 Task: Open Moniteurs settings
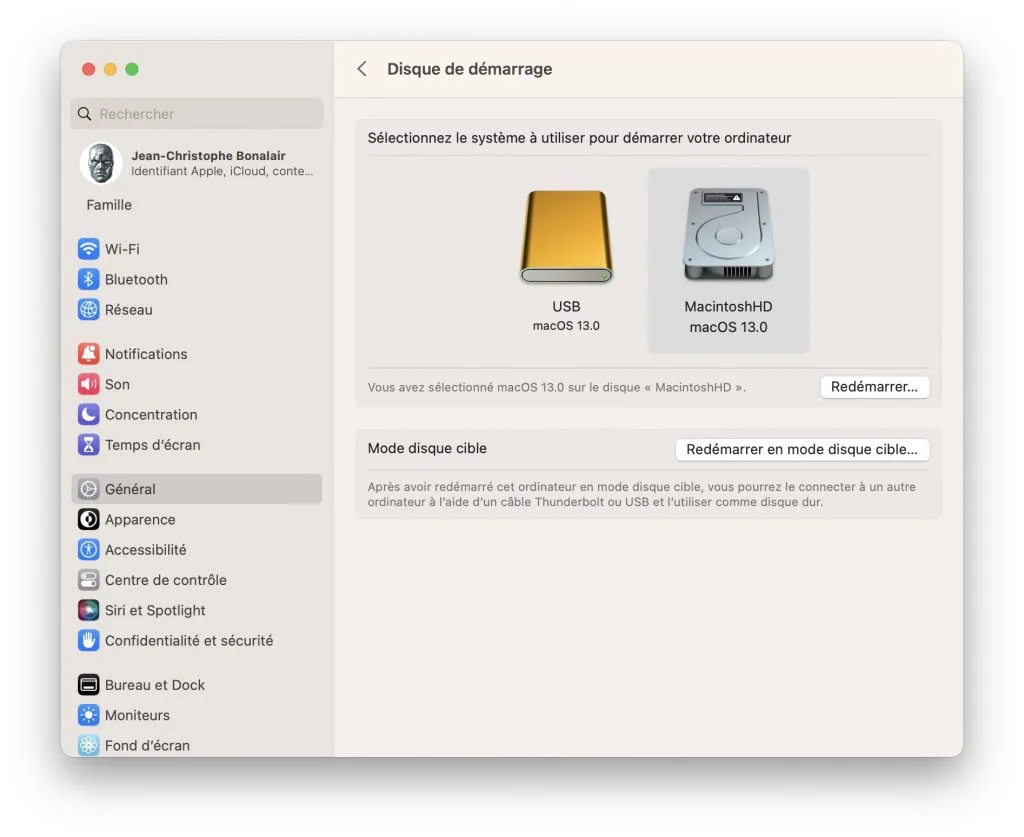(136, 715)
